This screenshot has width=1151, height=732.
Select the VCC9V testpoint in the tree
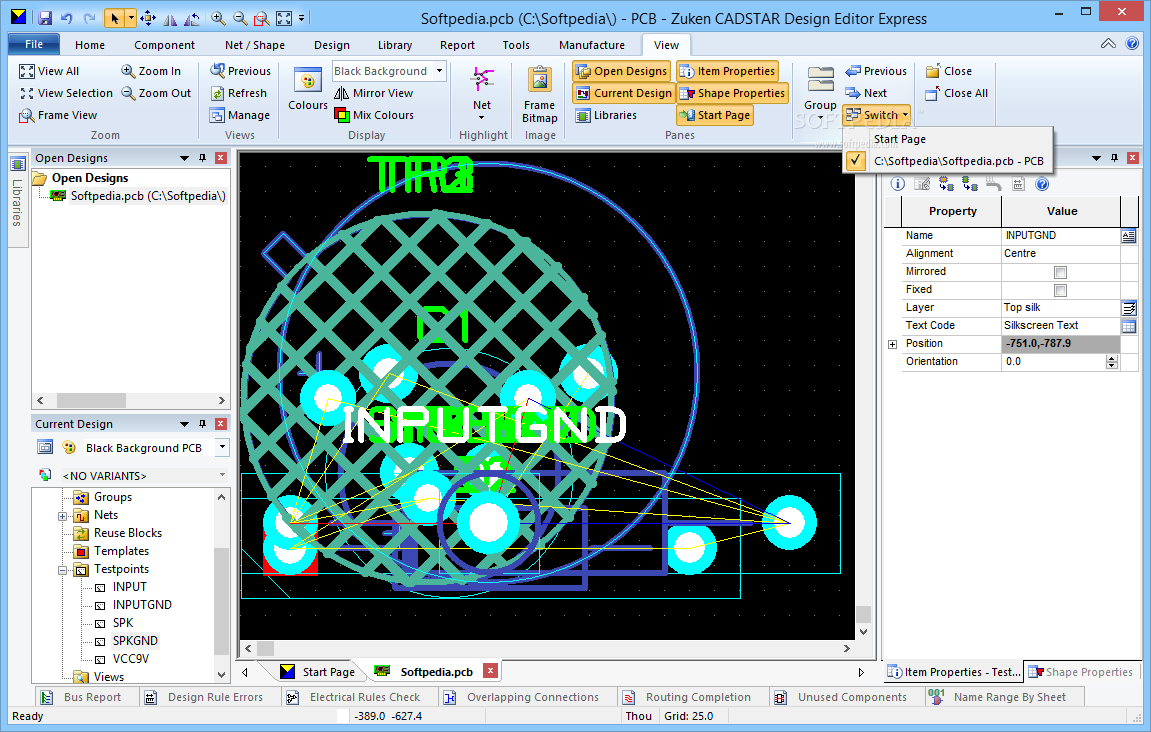pyautogui.click(x=131, y=659)
